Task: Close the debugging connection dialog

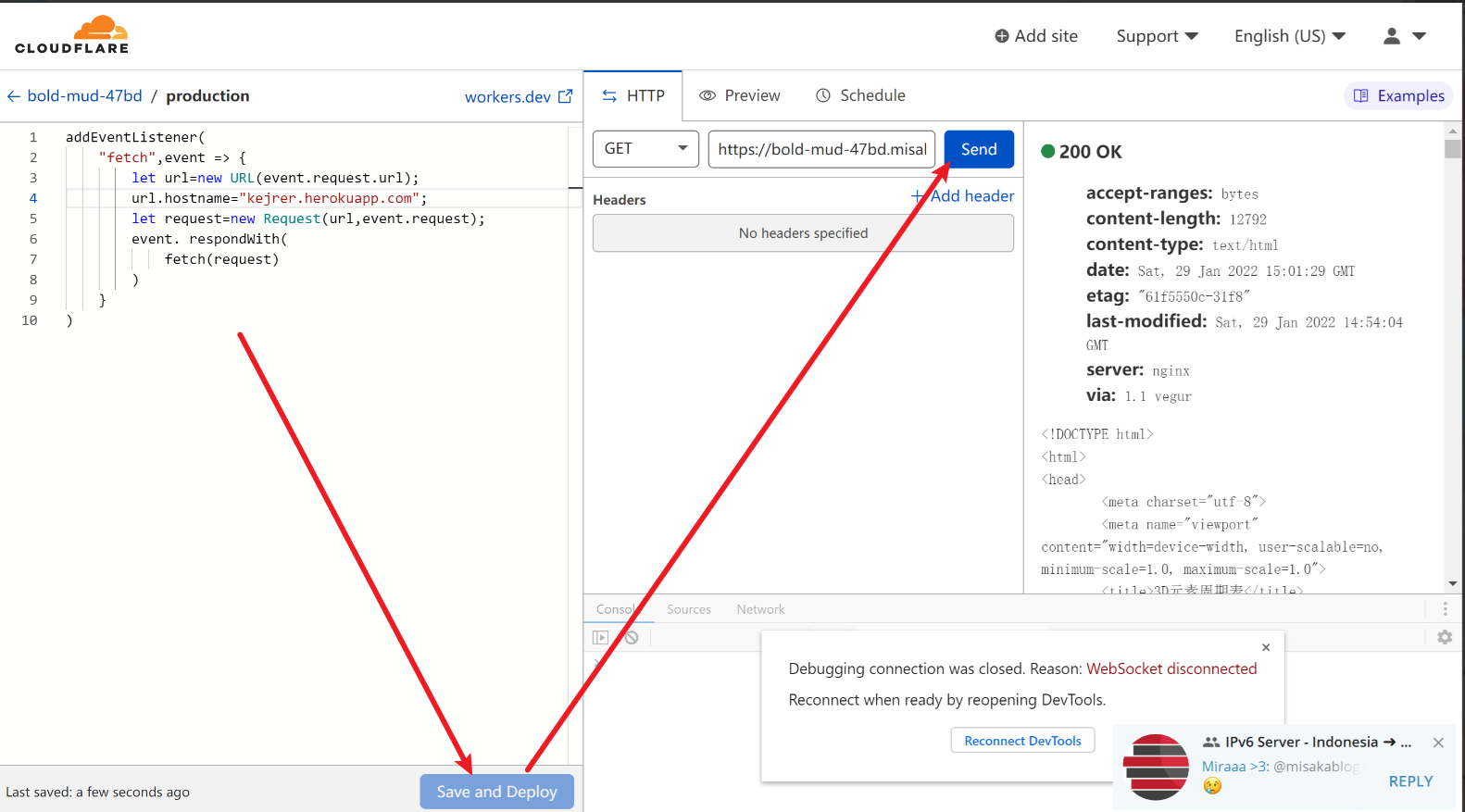Action: tap(1266, 647)
